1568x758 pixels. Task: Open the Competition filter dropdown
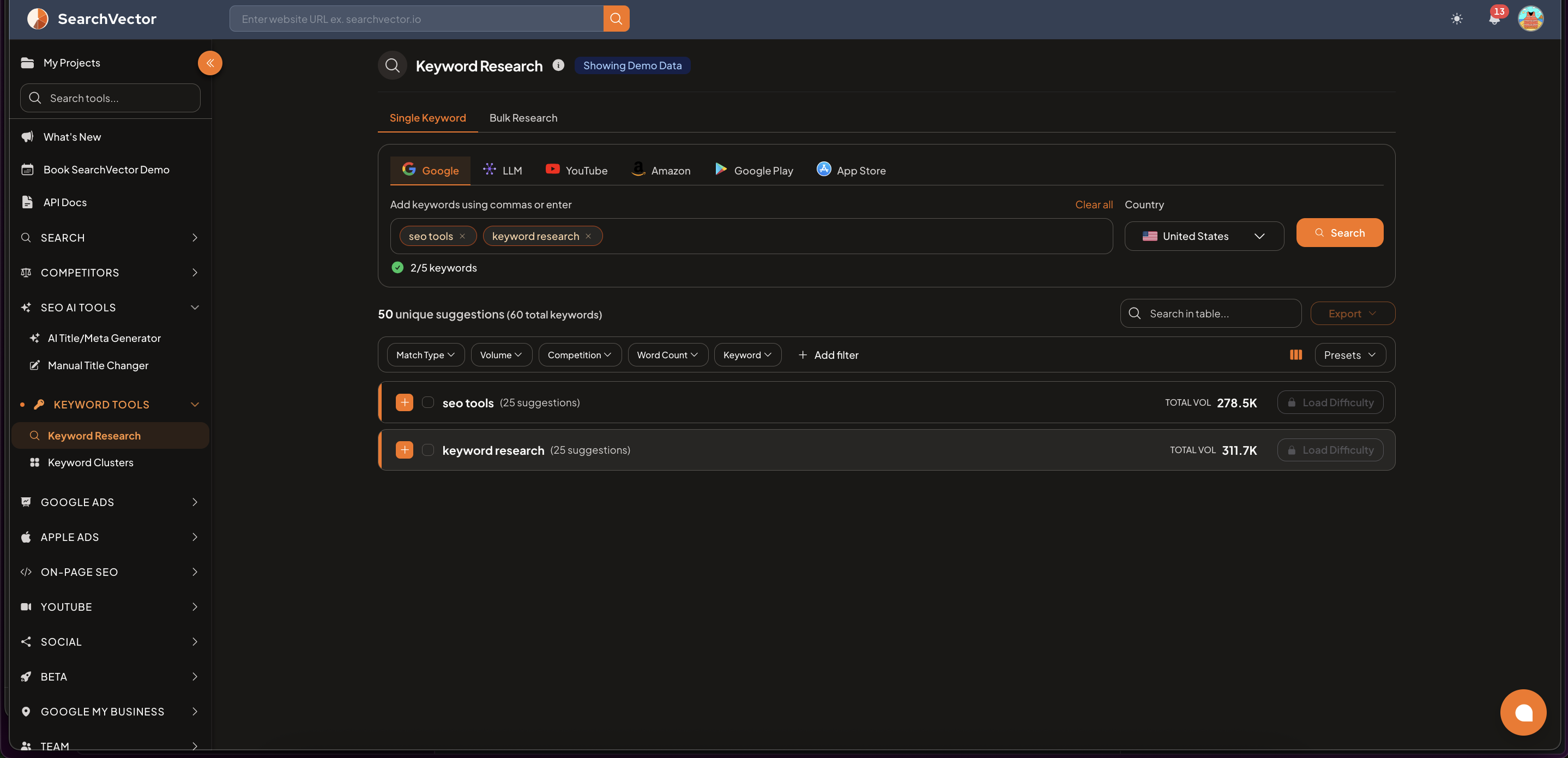(580, 355)
